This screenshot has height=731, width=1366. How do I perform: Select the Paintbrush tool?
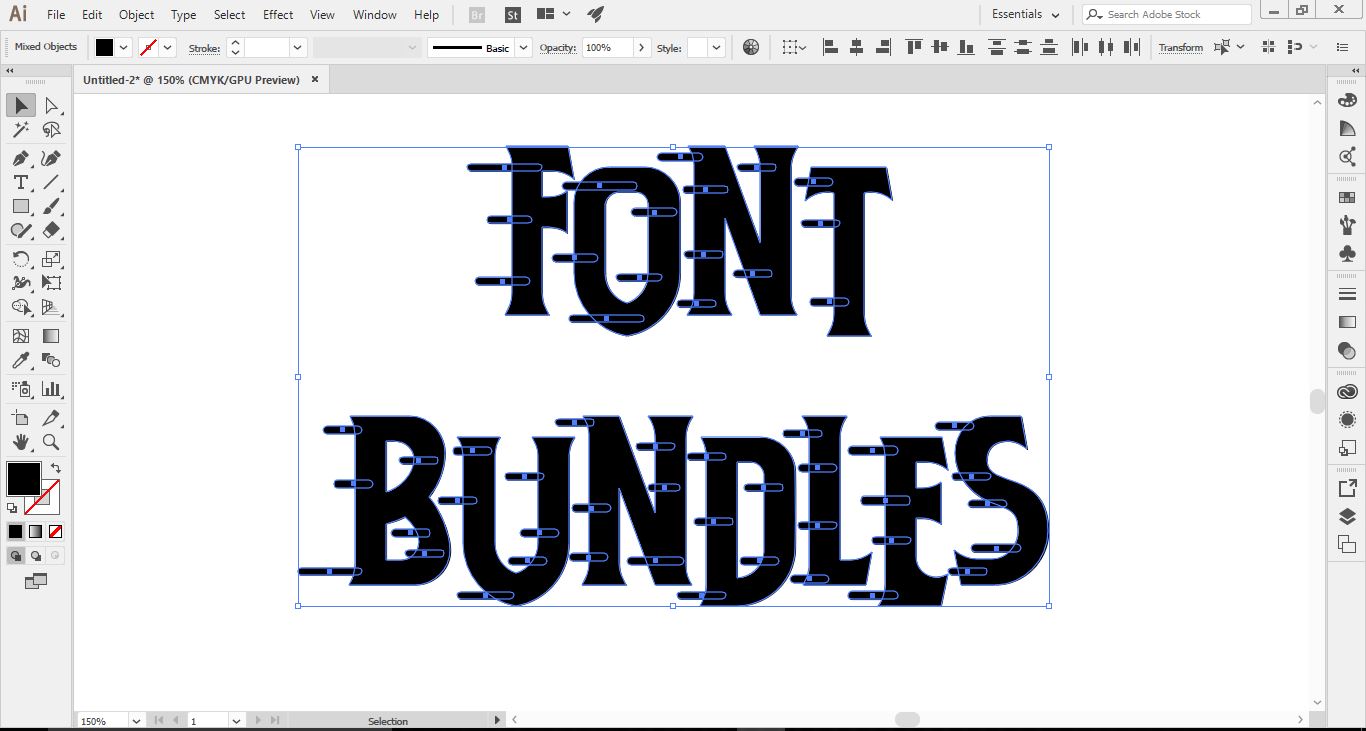pos(51,206)
